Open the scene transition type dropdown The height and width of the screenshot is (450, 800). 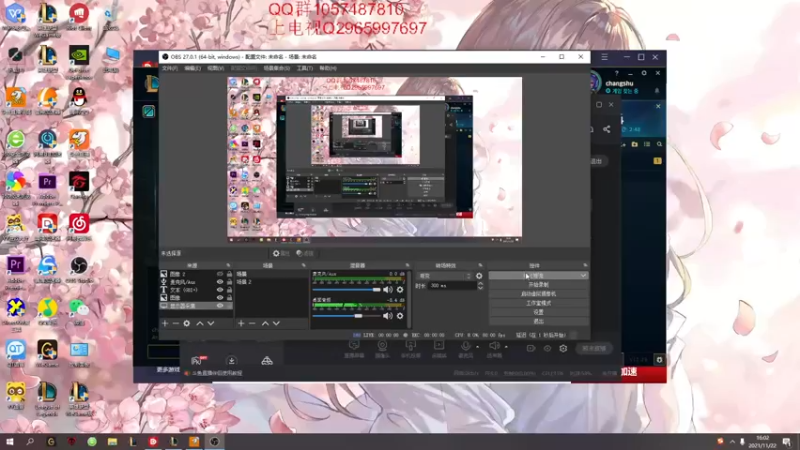point(444,276)
